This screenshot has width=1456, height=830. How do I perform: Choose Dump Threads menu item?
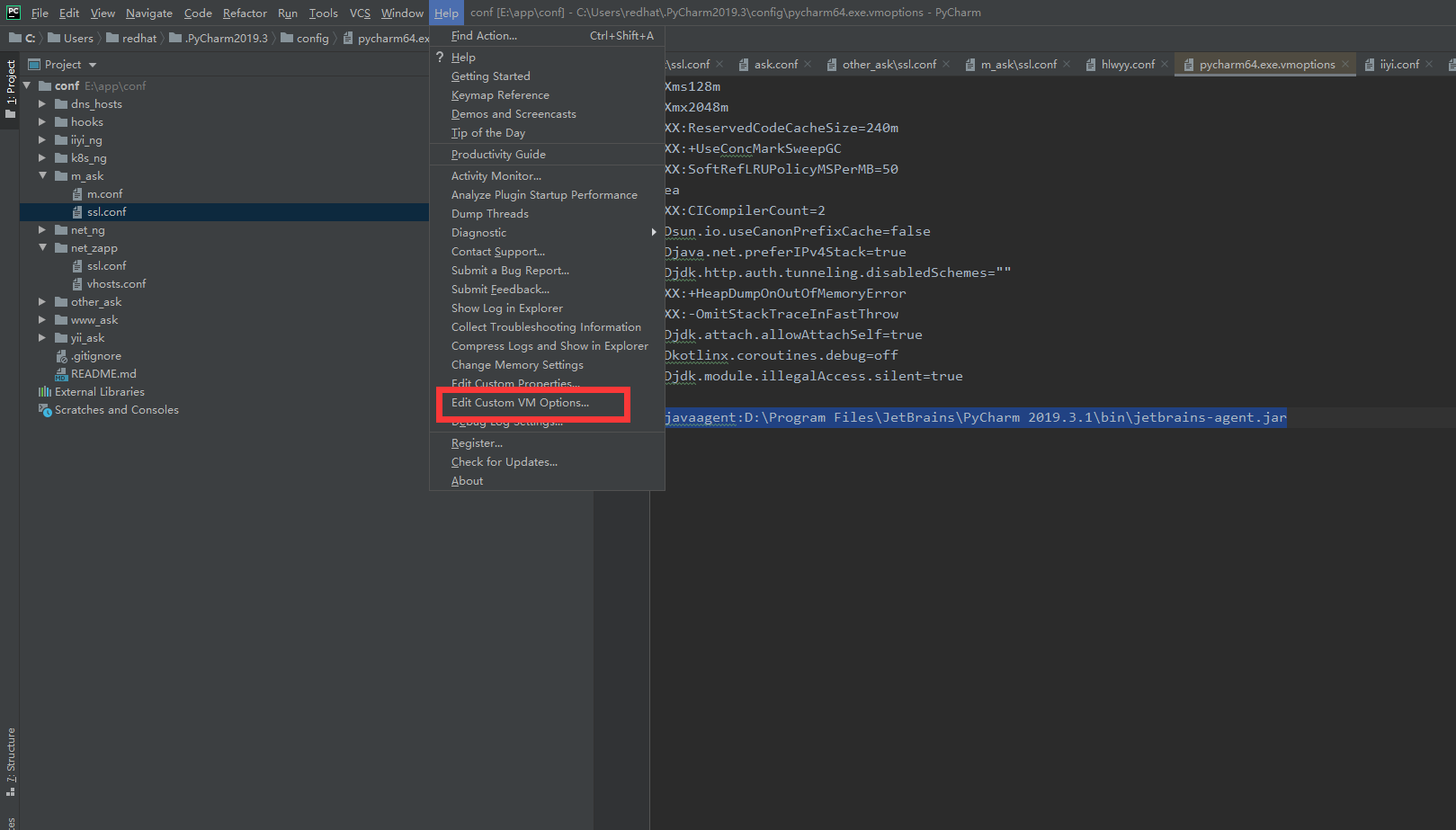547,214
